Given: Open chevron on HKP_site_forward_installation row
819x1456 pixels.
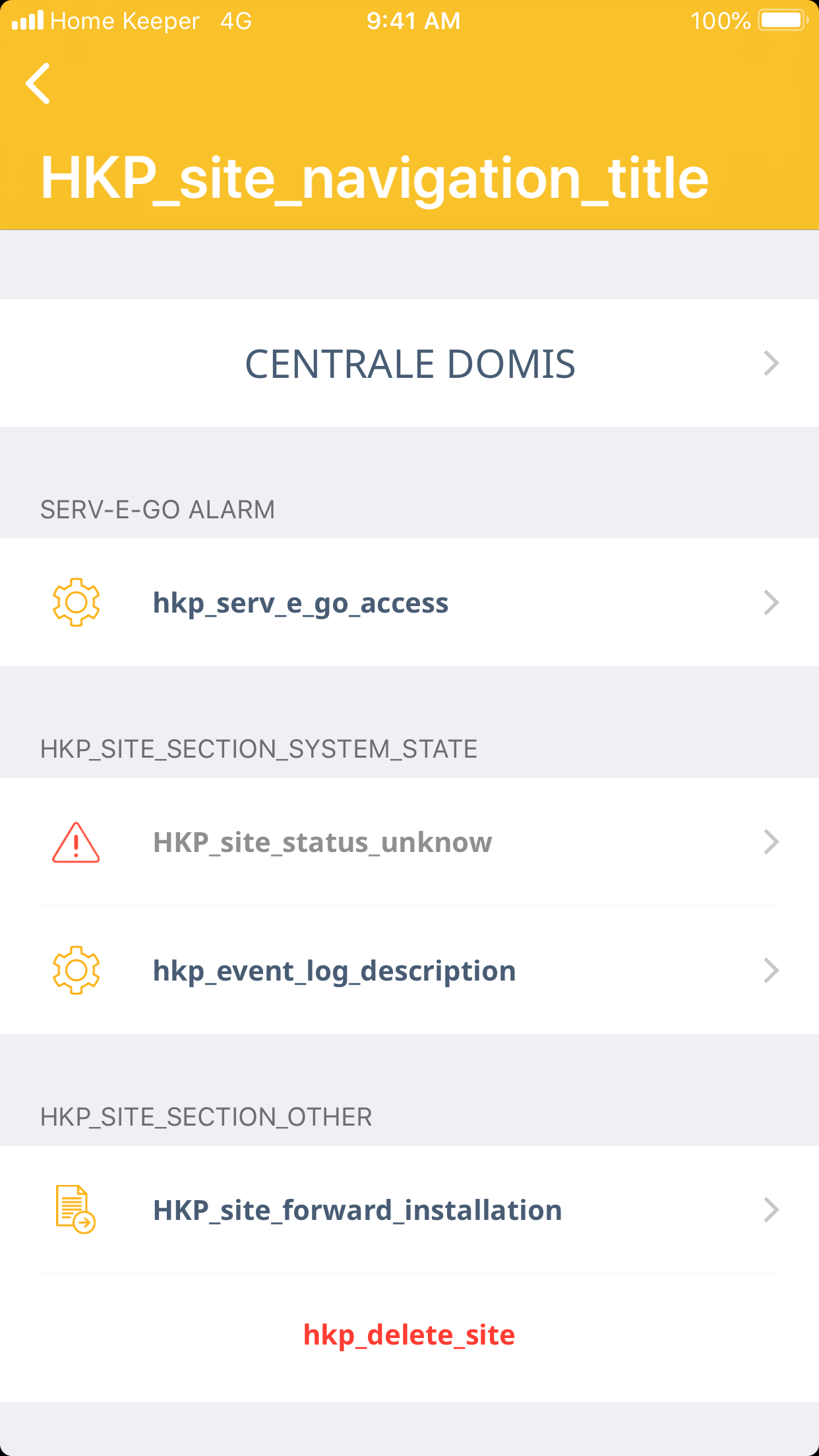Looking at the screenshot, I should (x=771, y=1210).
